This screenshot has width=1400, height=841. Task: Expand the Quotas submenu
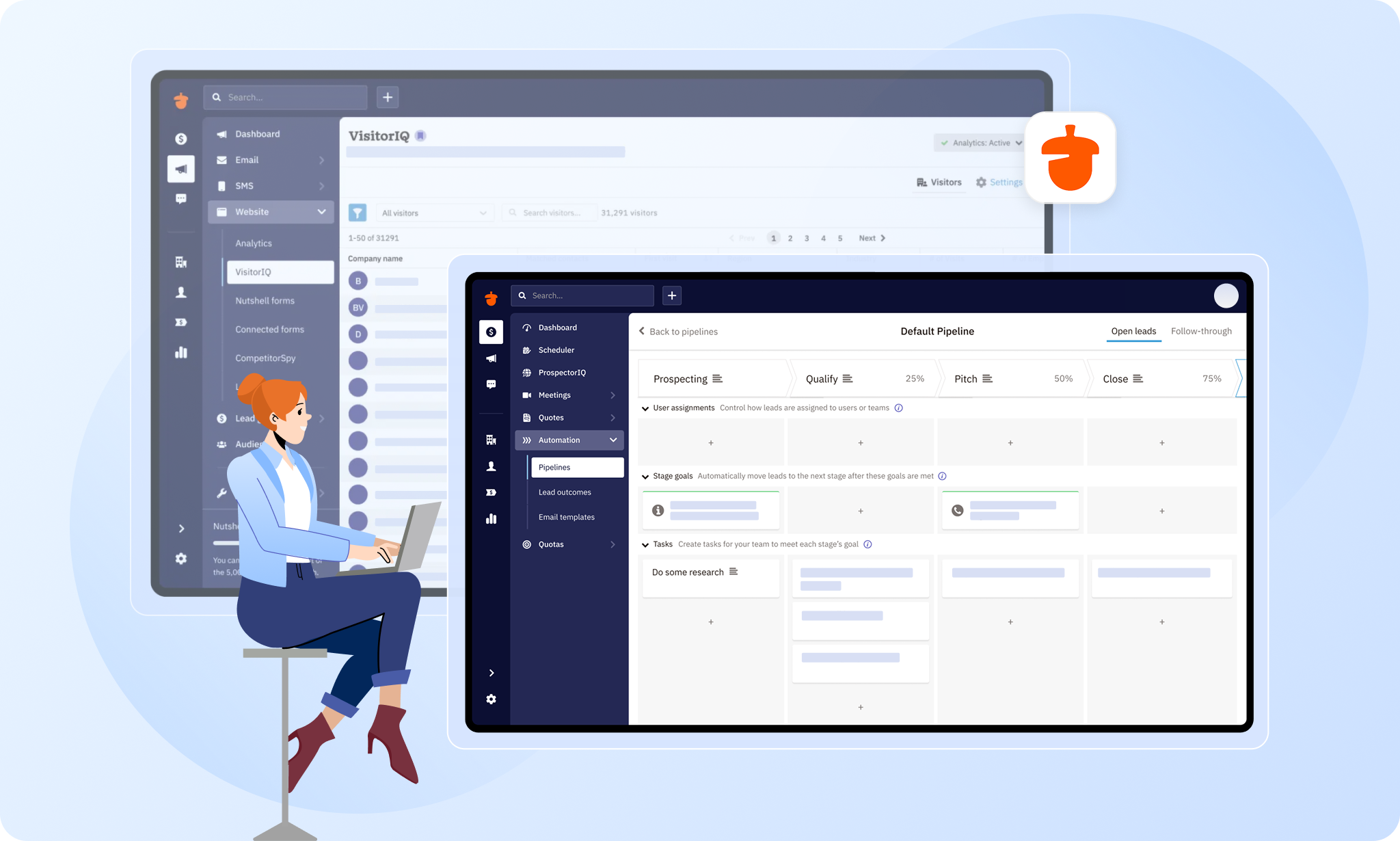pos(613,545)
